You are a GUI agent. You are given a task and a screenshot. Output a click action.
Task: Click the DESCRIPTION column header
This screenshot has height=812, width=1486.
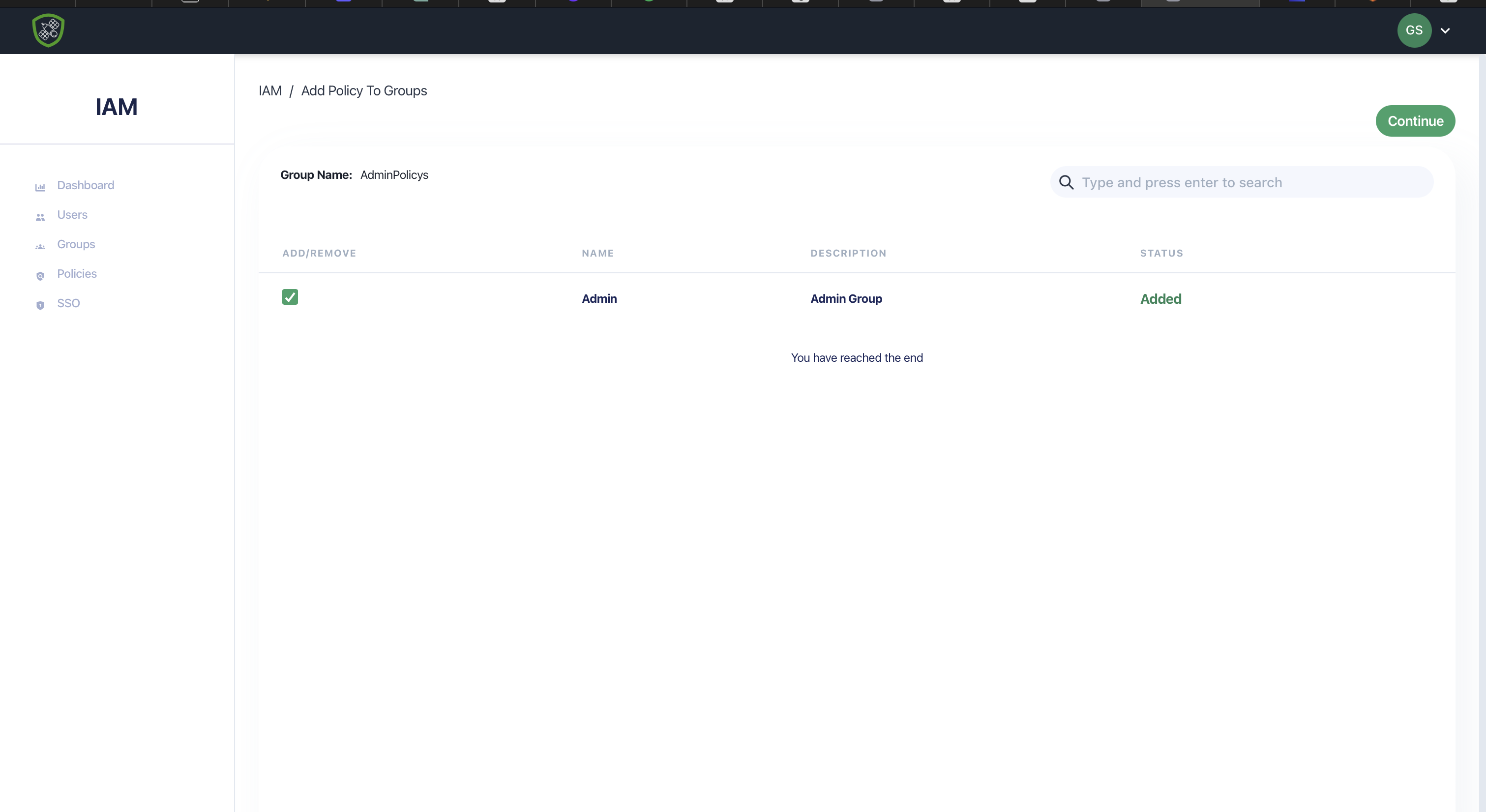click(x=849, y=253)
